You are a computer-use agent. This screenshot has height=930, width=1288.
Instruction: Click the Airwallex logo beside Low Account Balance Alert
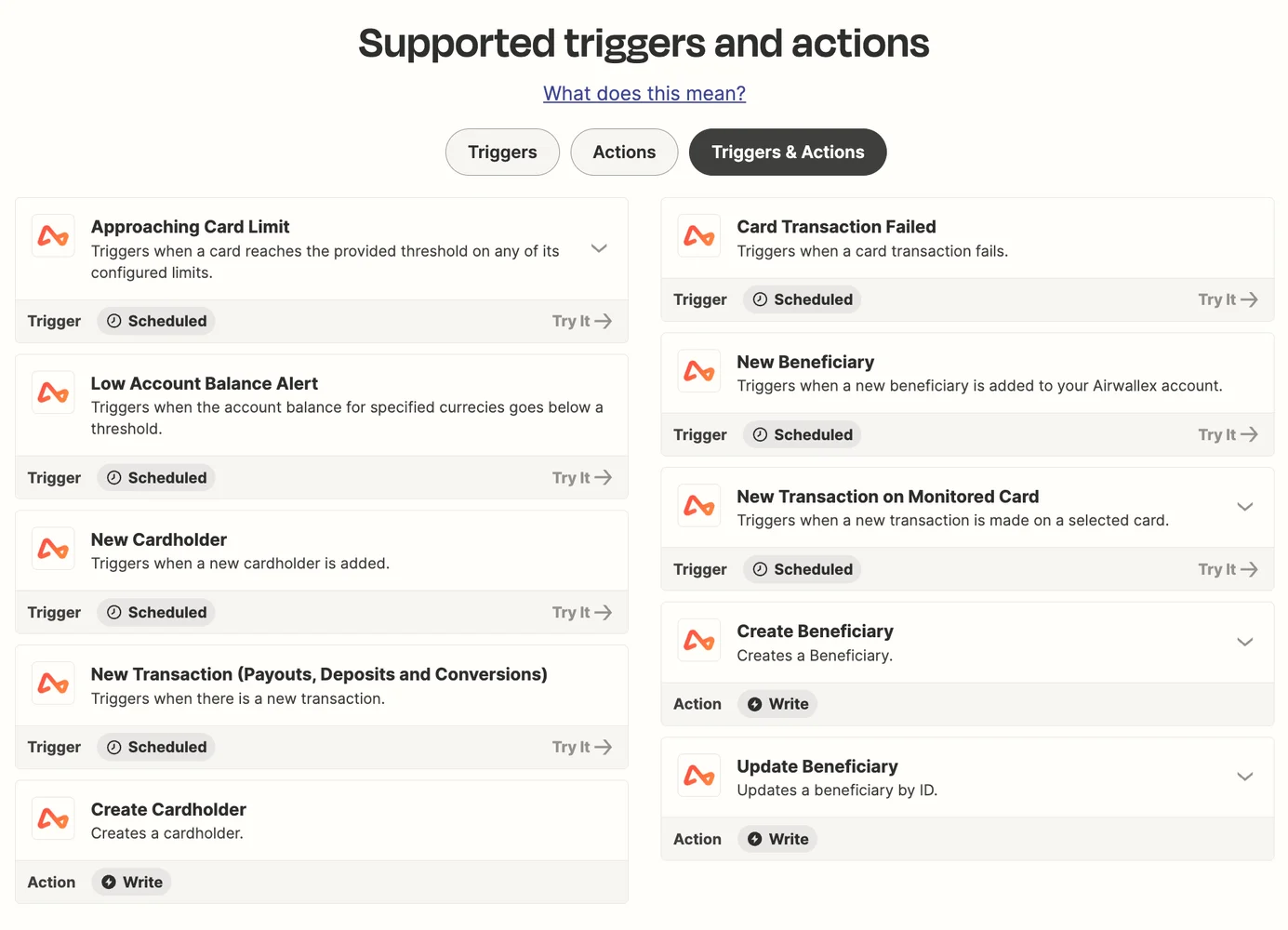pyautogui.click(x=53, y=392)
